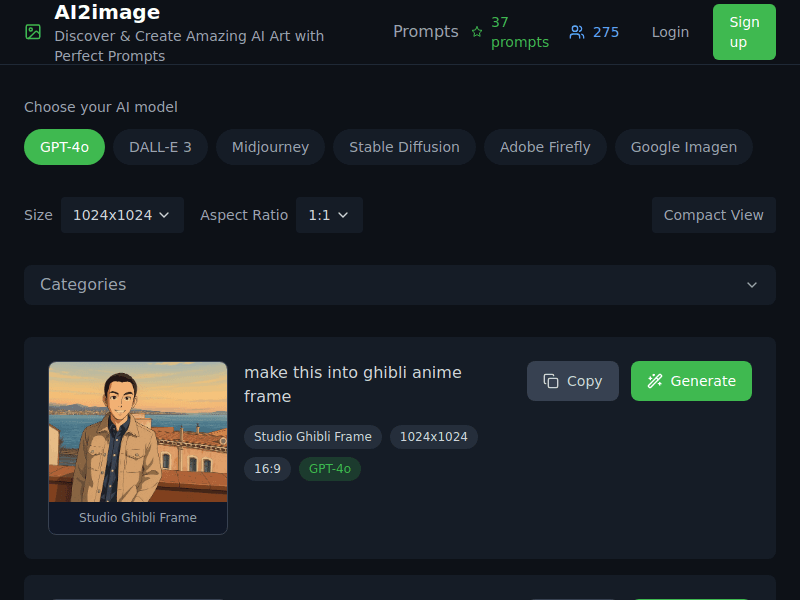The image size is (800, 600).
Task: Click the 275 users count
Action: click(x=606, y=32)
